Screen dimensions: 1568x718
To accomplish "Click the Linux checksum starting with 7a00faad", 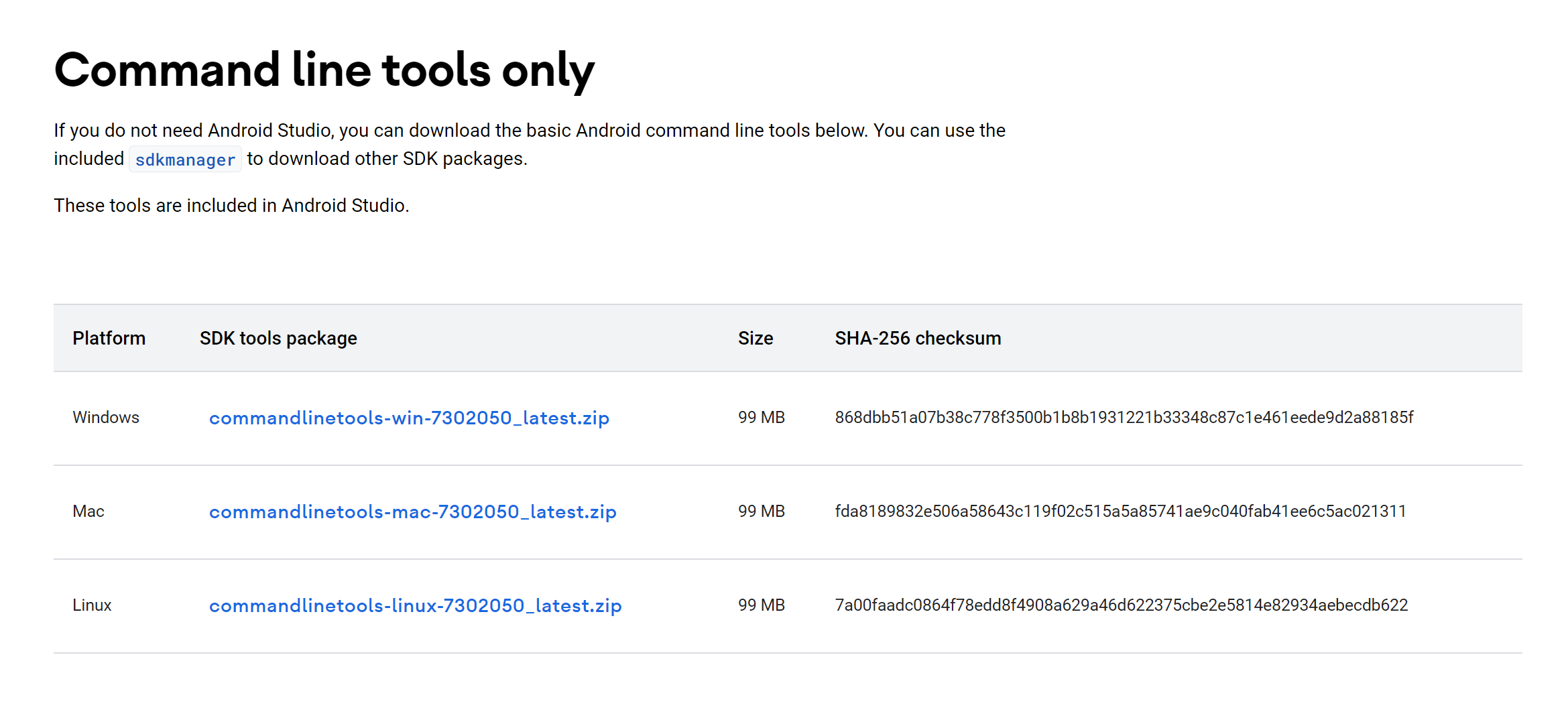I will pyautogui.click(x=1121, y=605).
